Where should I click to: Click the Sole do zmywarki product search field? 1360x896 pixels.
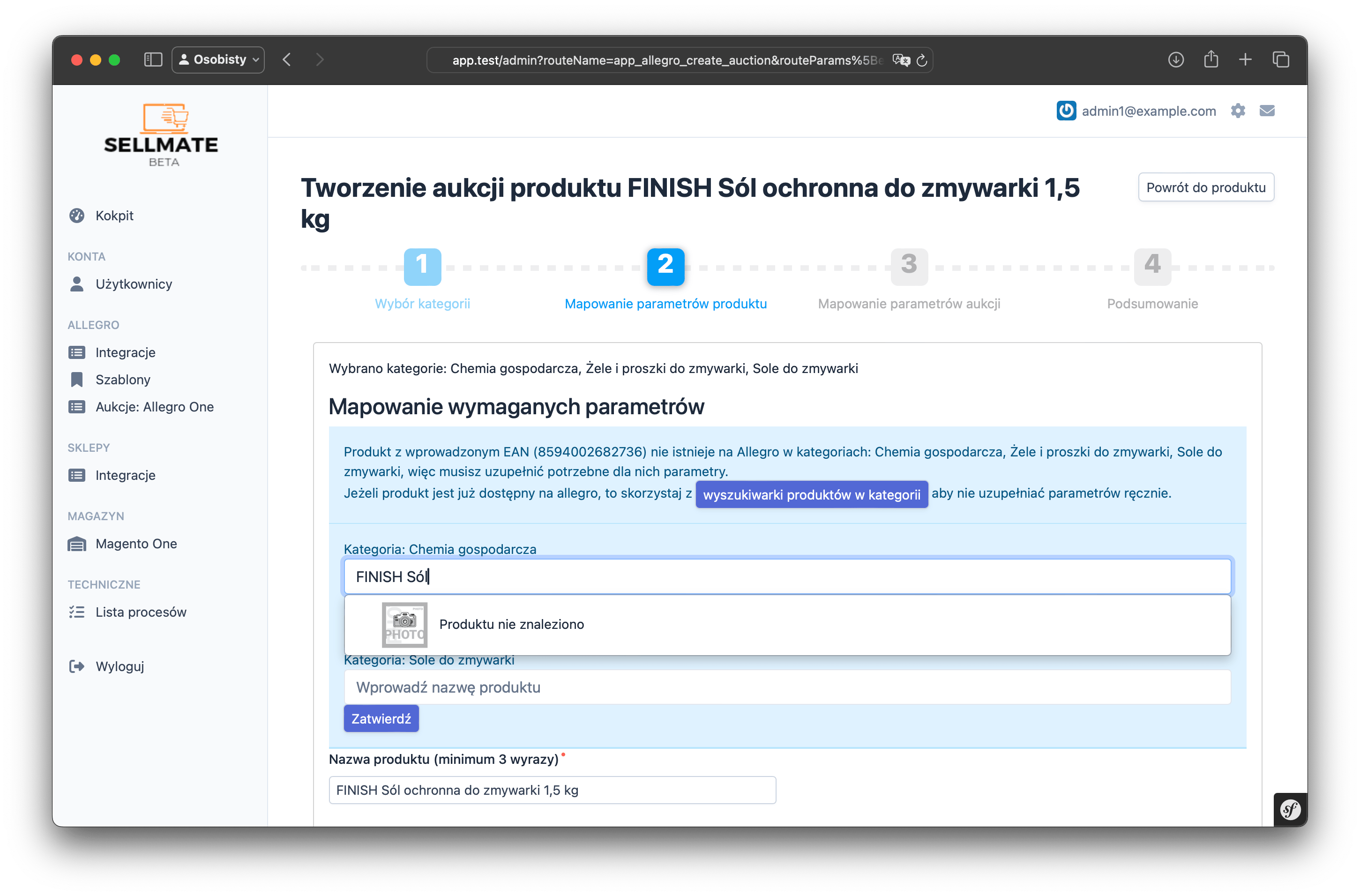click(787, 687)
